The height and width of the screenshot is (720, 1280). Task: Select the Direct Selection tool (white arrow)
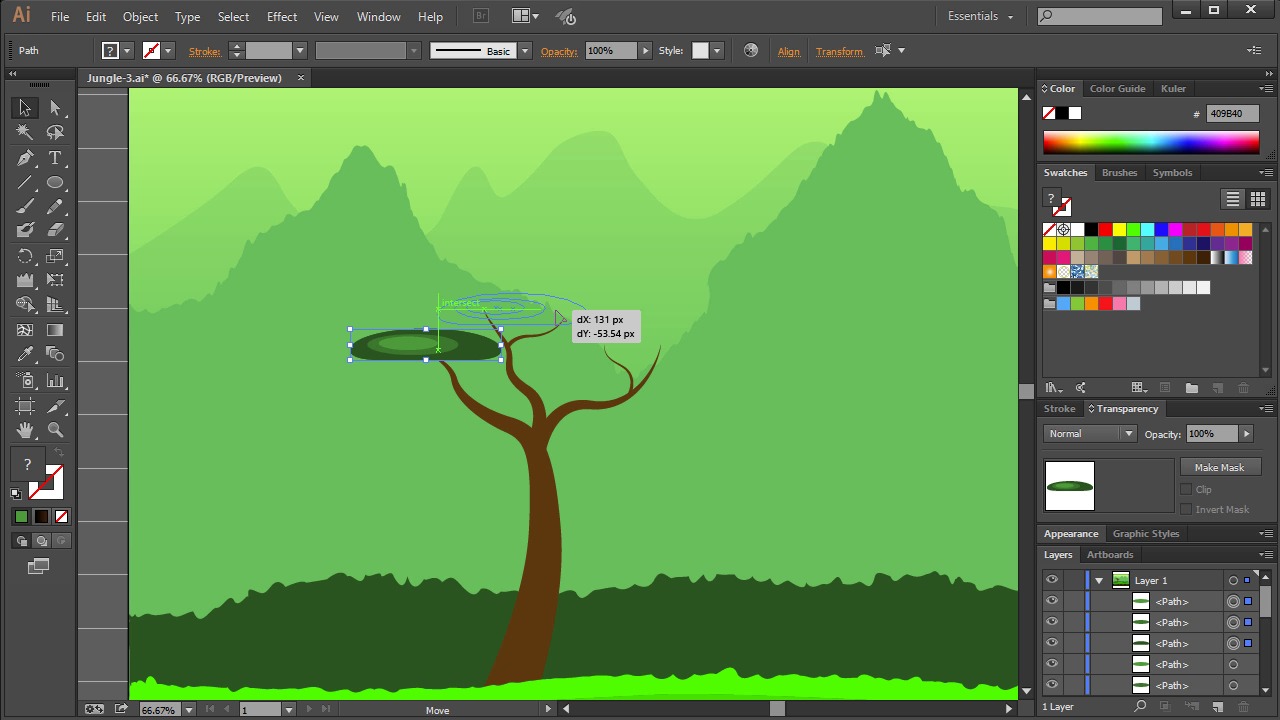(x=55, y=108)
